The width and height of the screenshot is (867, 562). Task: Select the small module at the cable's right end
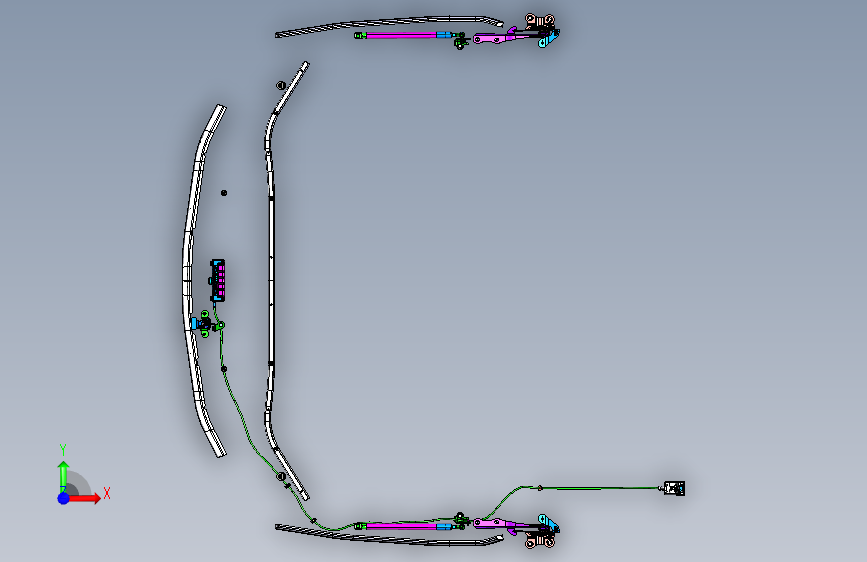tap(674, 488)
